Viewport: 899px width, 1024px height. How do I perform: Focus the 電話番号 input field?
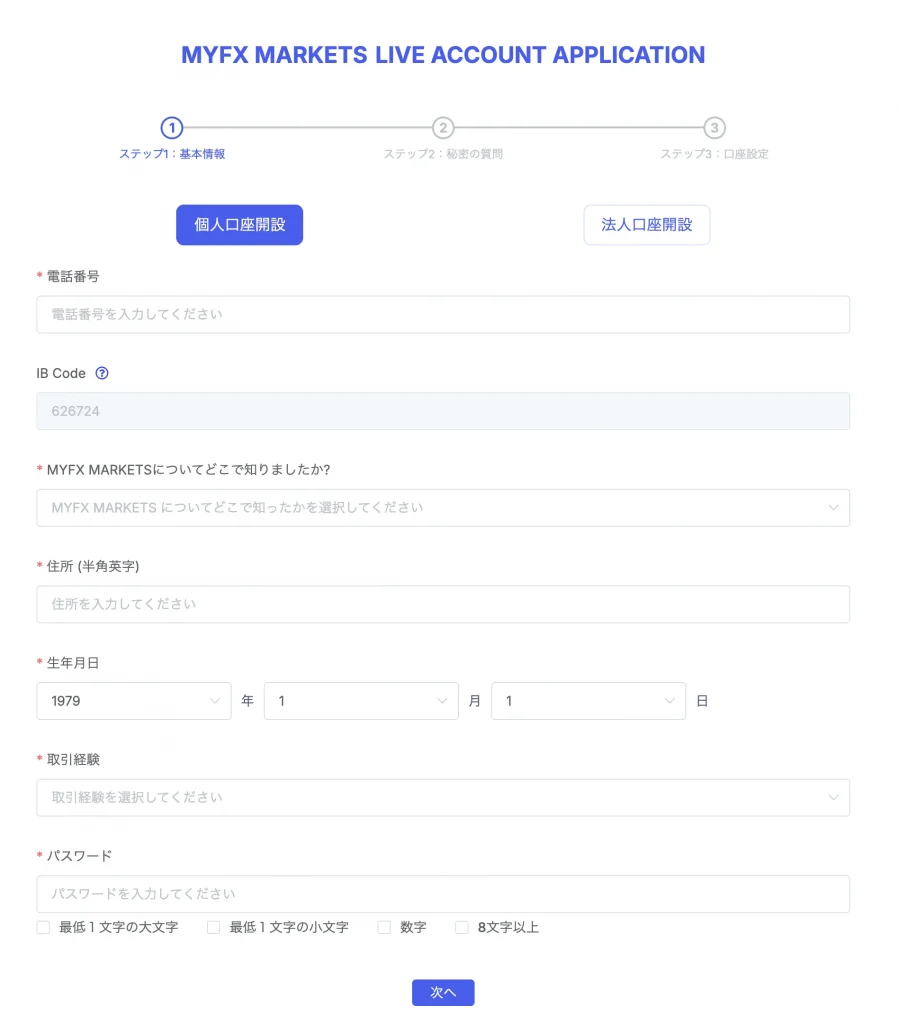point(443,314)
